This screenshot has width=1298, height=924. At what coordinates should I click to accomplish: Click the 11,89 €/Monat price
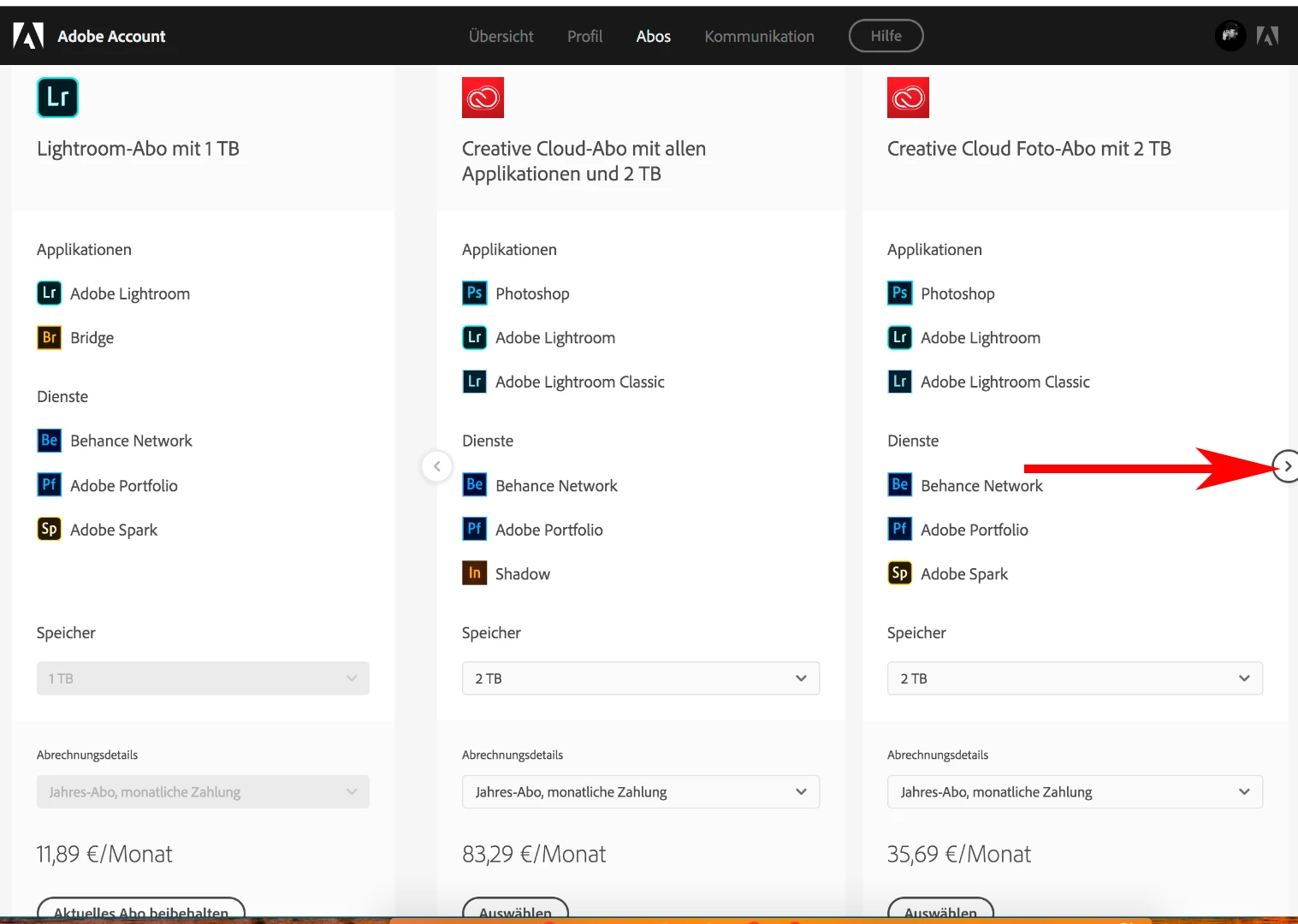[x=104, y=854]
